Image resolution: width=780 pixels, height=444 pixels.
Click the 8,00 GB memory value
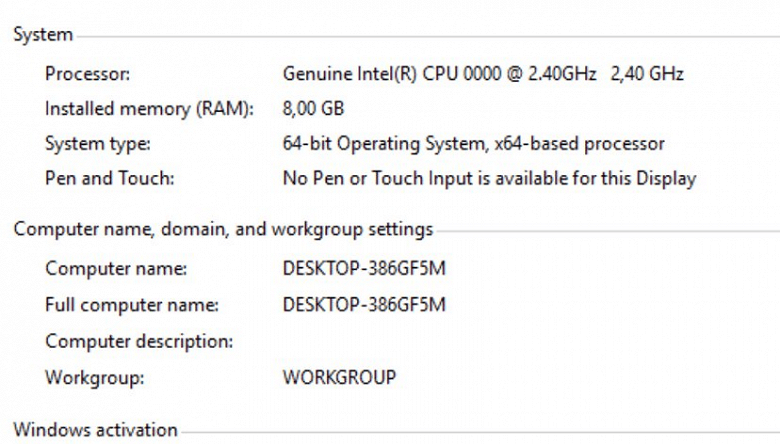(314, 108)
